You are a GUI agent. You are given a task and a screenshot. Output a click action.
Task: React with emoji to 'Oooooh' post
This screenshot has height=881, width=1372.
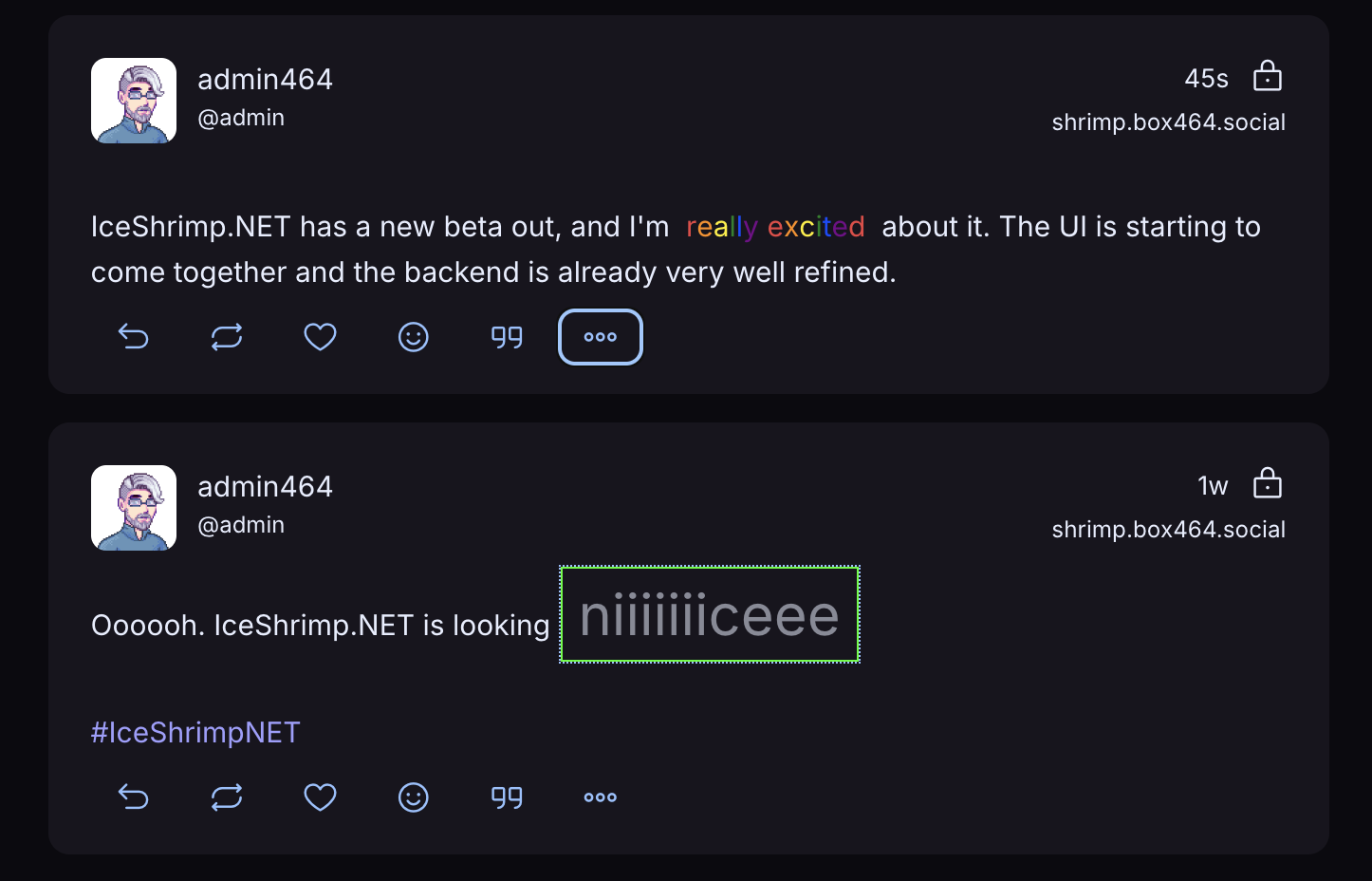[x=414, y=797]
